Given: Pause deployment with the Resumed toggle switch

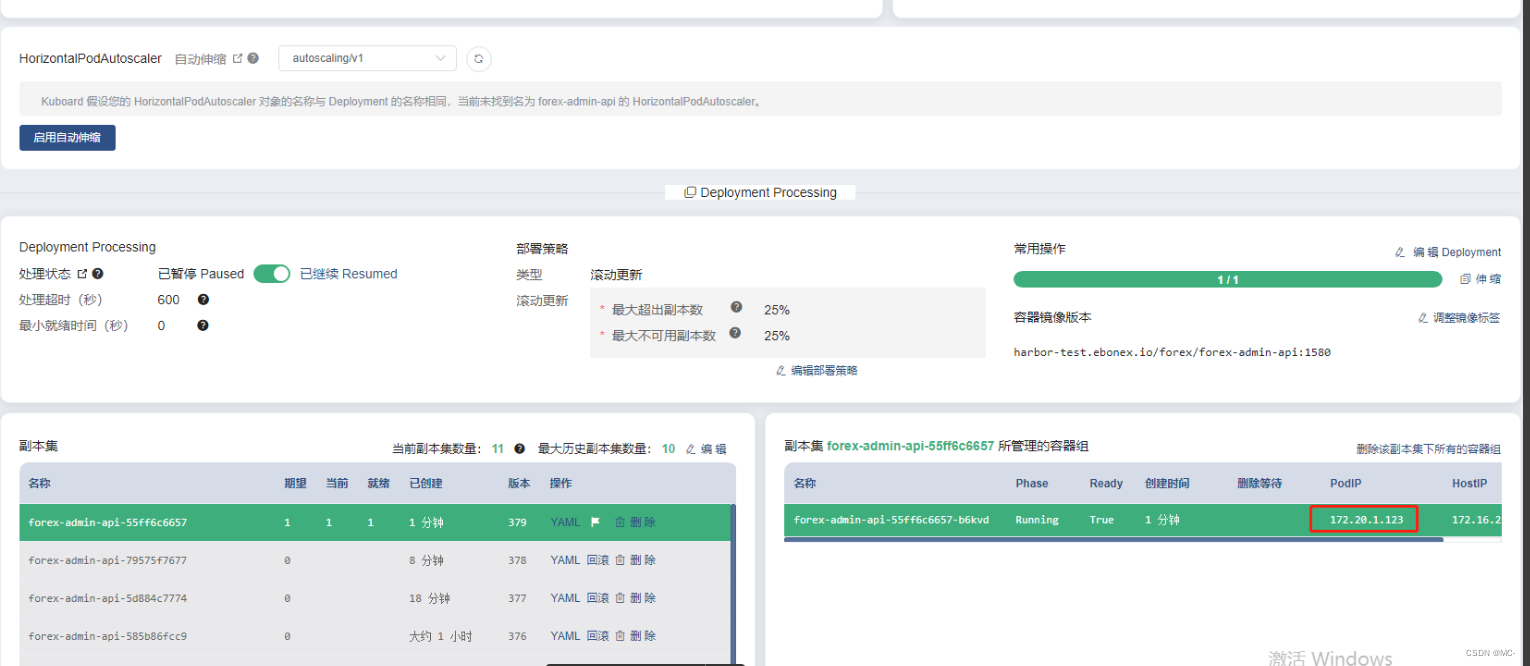Looking at the screenshot, I should coord(271,273).
